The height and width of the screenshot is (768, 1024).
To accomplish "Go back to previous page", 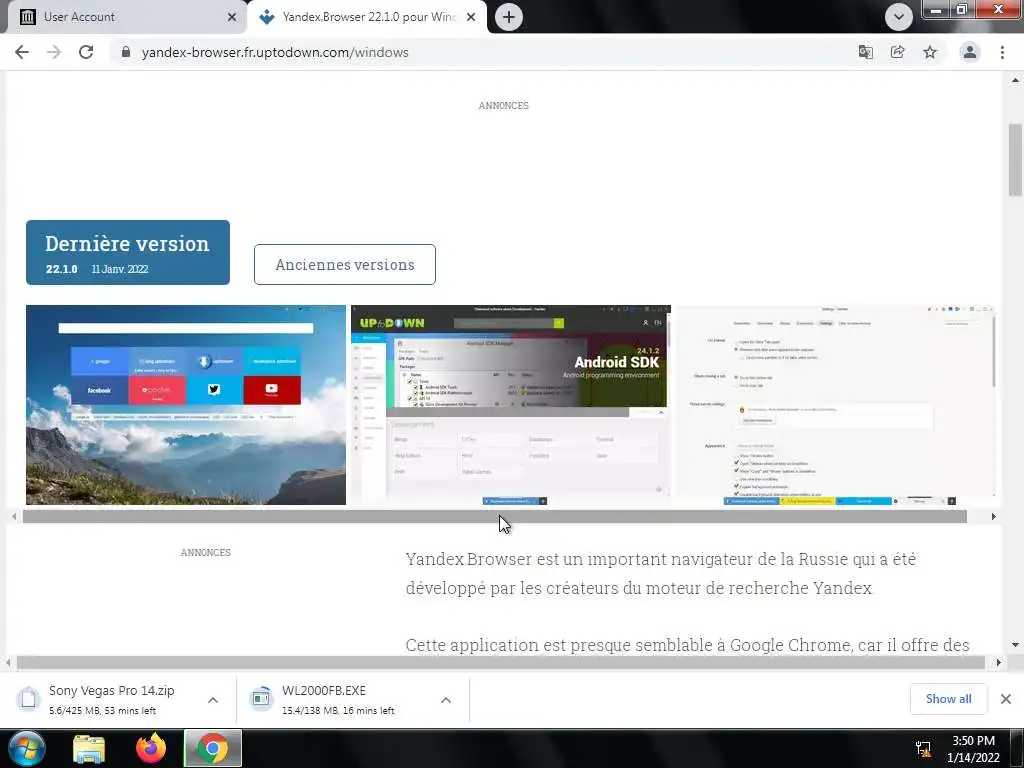I will pos(22,52).
